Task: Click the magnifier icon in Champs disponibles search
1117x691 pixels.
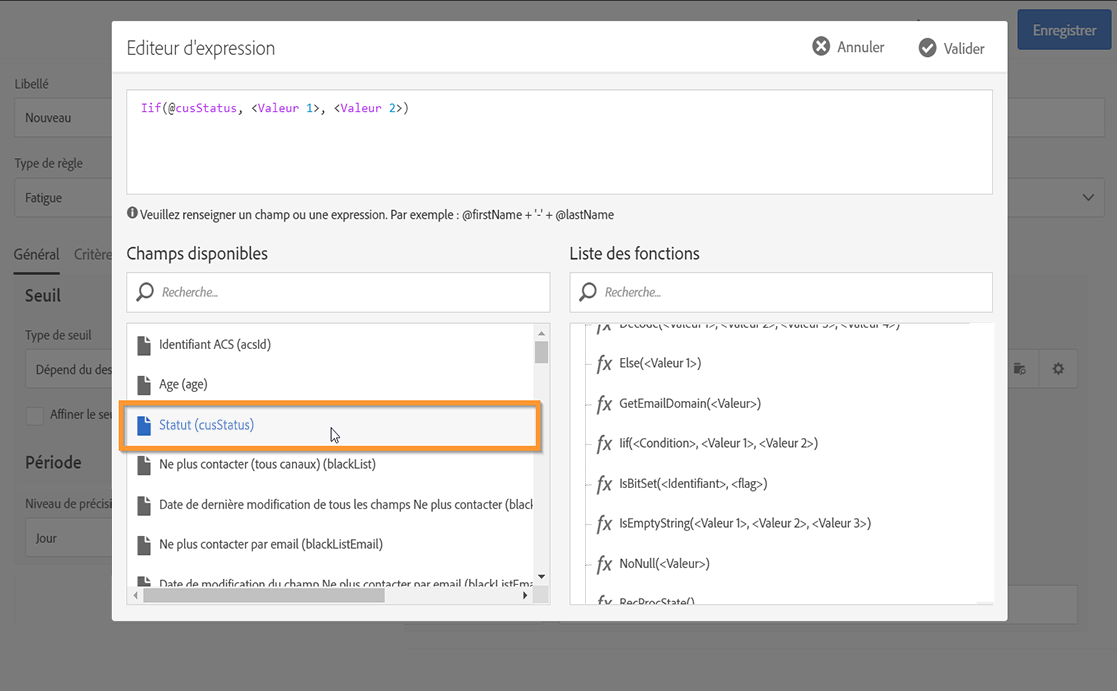Action: (x=146, y=292)
